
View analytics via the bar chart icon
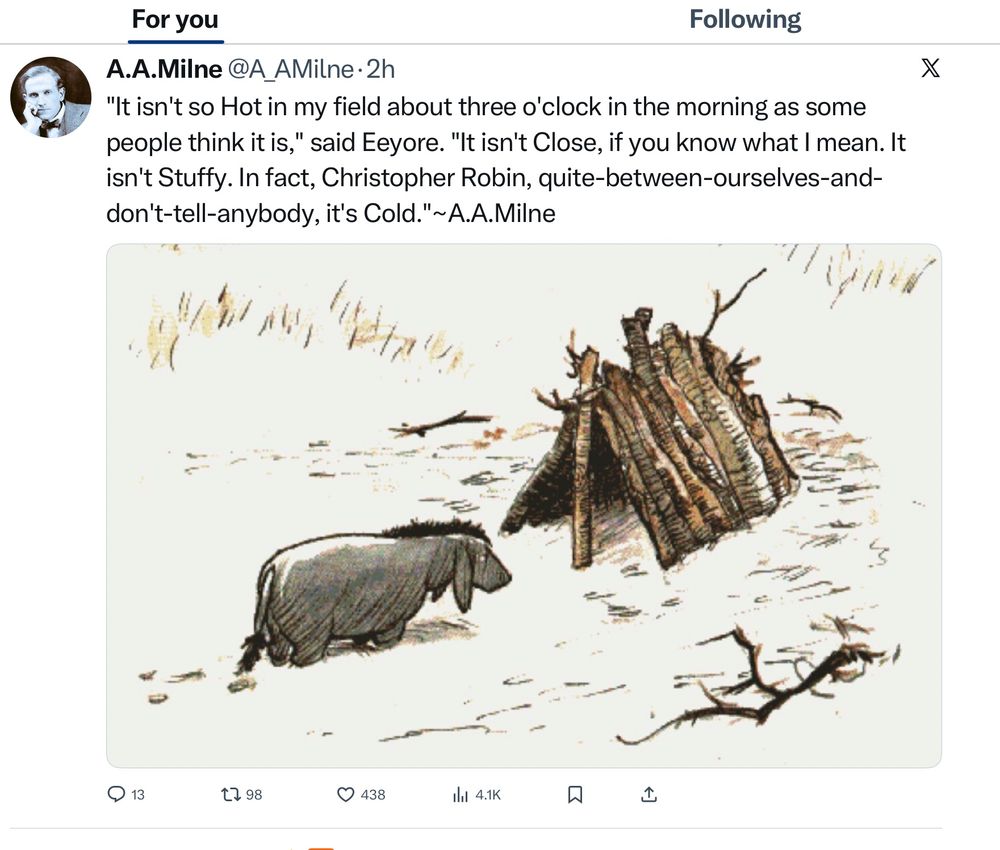coord(461,794)
